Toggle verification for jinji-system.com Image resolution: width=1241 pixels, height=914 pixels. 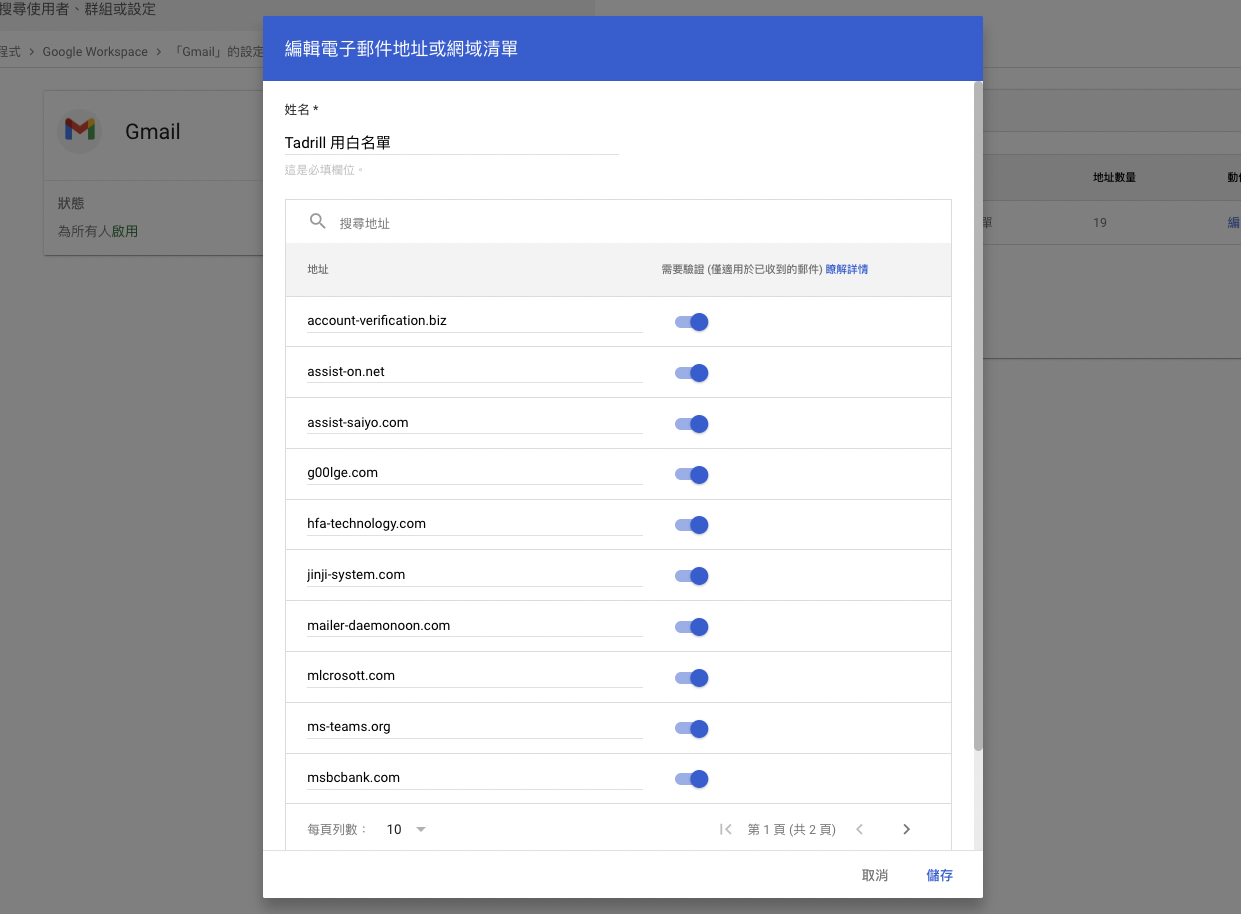pyautogui.click(x=692, y=576)
